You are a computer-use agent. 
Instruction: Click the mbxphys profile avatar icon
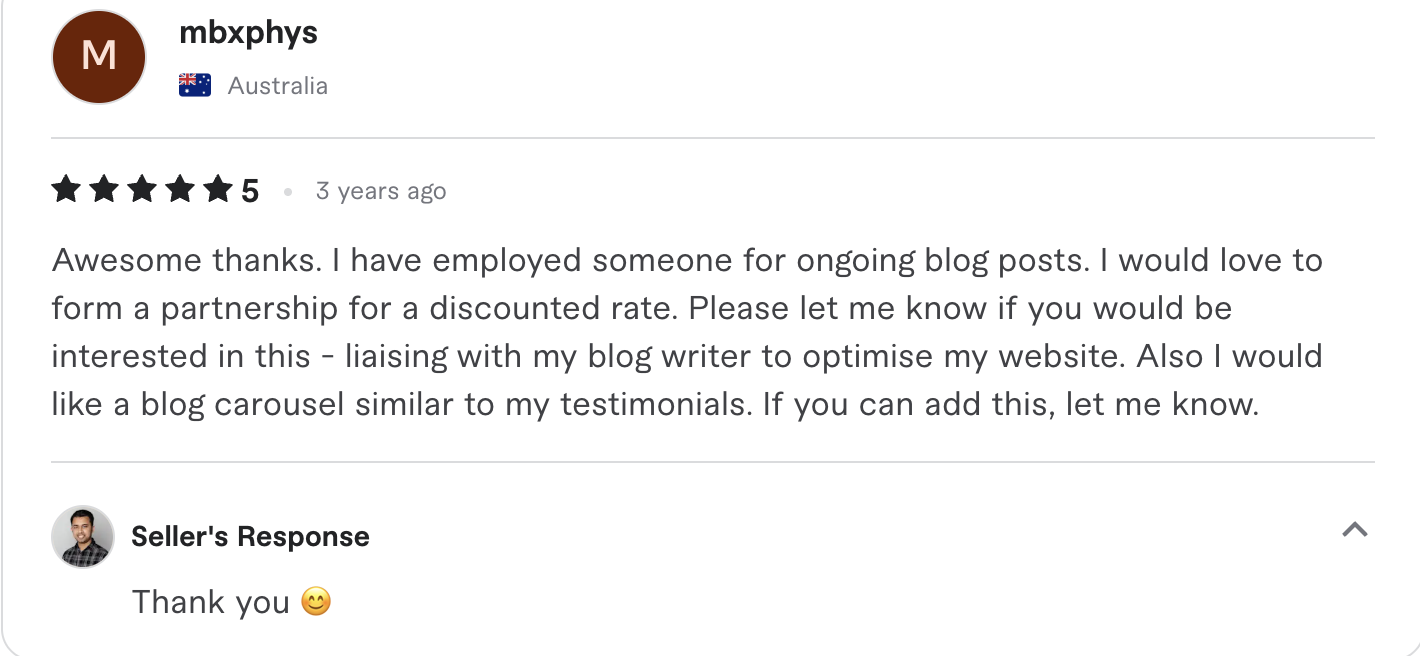pos(97,57)
